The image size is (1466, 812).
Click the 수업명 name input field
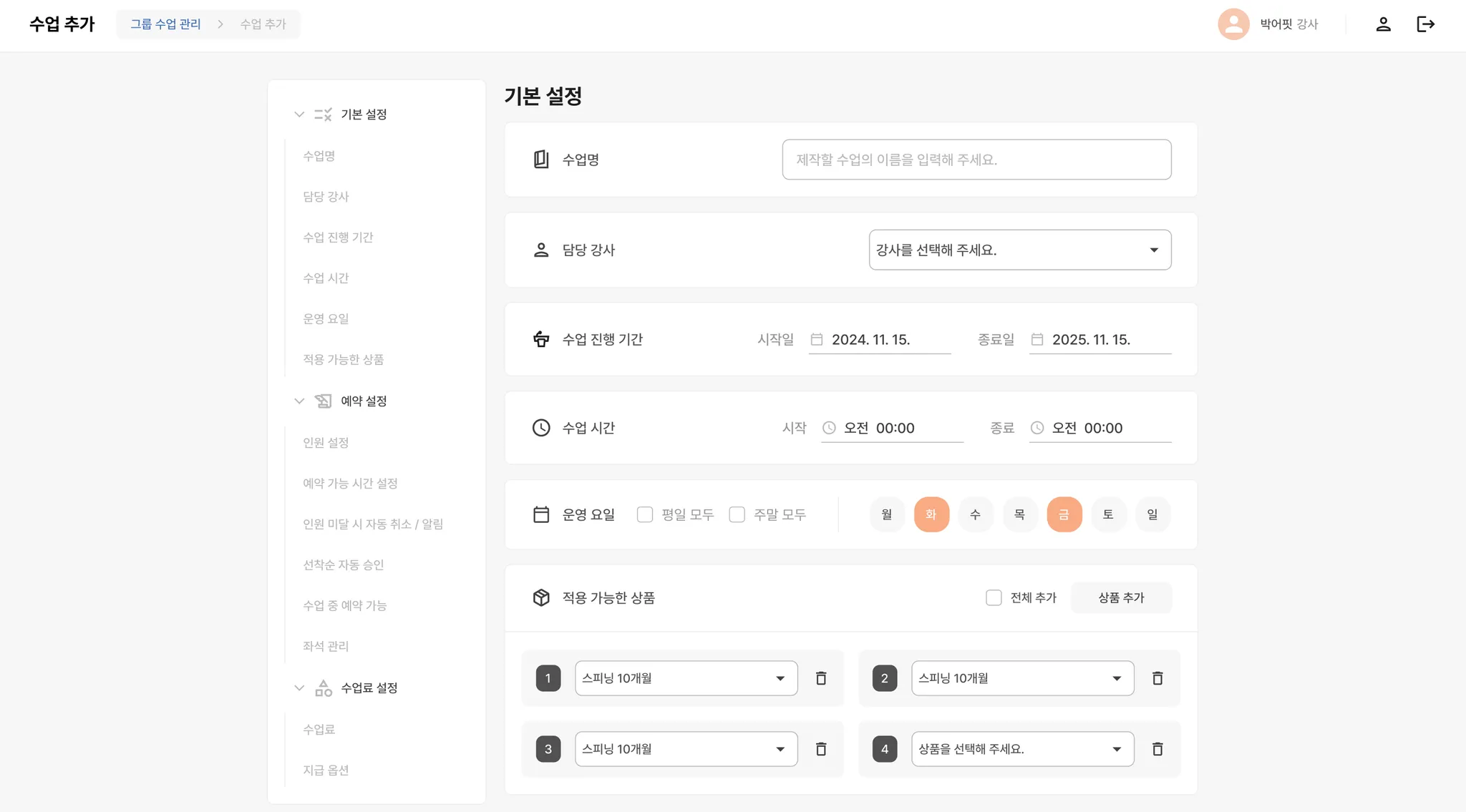[976, 159]
